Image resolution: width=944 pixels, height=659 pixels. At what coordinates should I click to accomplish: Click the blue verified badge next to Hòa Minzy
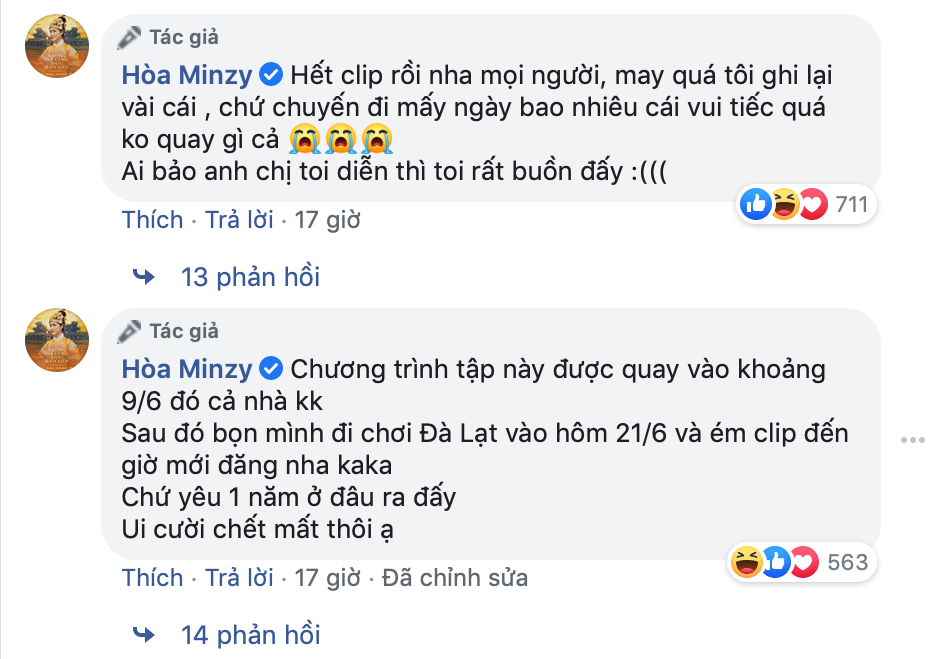click(x=270, y=72)
